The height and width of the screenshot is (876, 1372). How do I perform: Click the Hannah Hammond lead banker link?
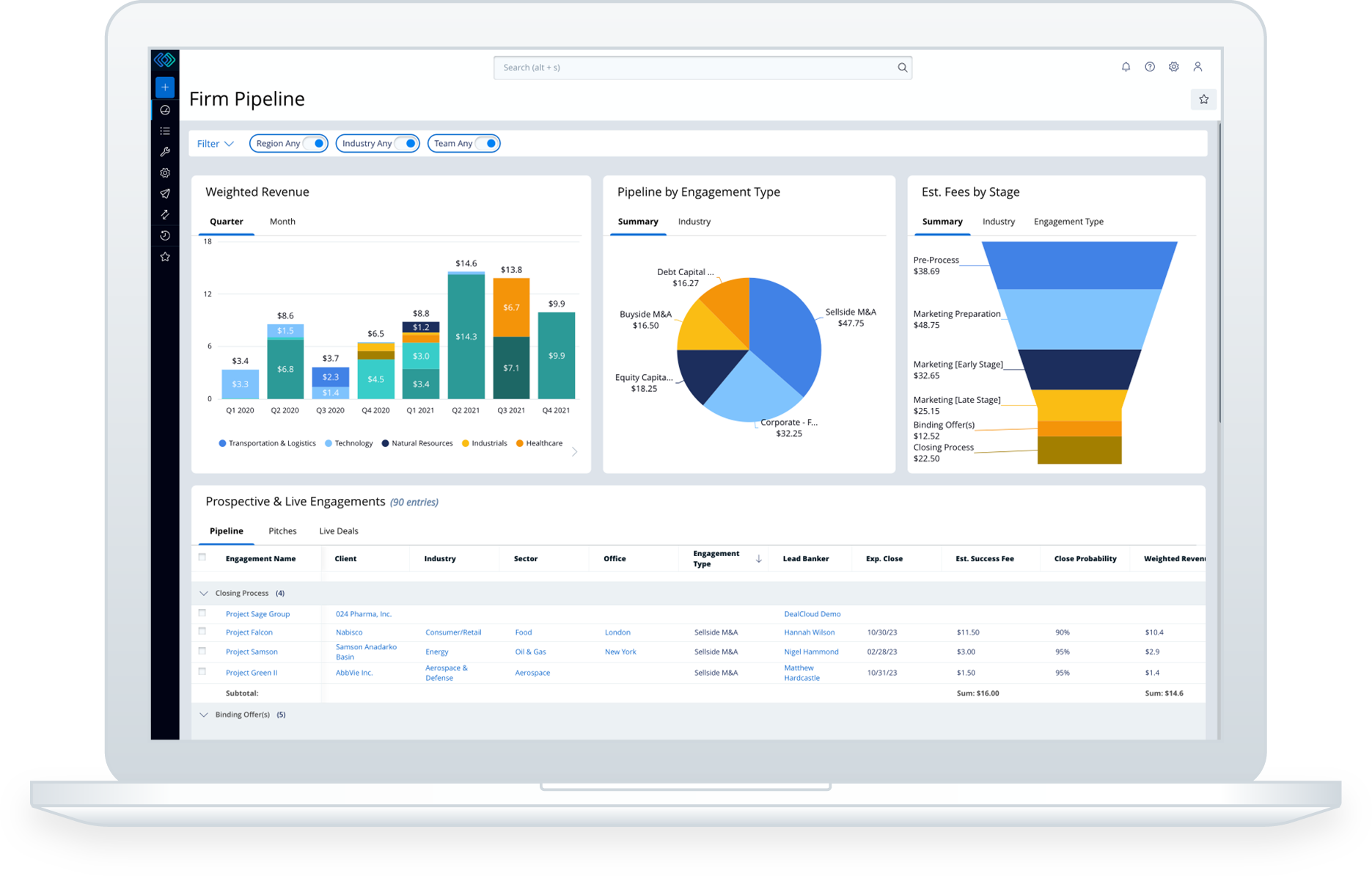(809, 632)
